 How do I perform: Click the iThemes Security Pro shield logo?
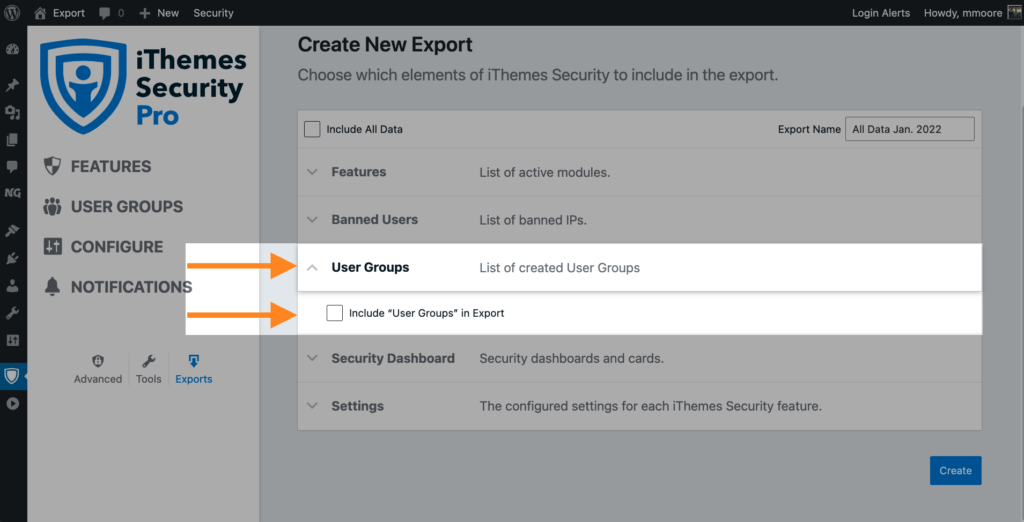tap(83, 86)
